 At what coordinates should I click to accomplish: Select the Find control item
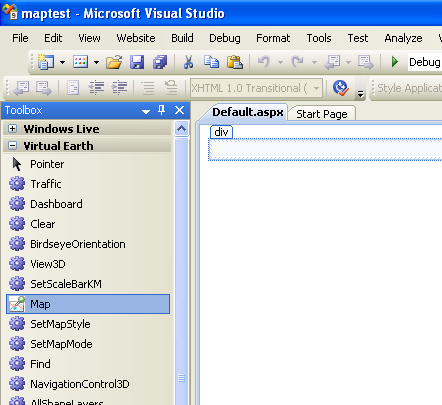[x=88, y=364]
